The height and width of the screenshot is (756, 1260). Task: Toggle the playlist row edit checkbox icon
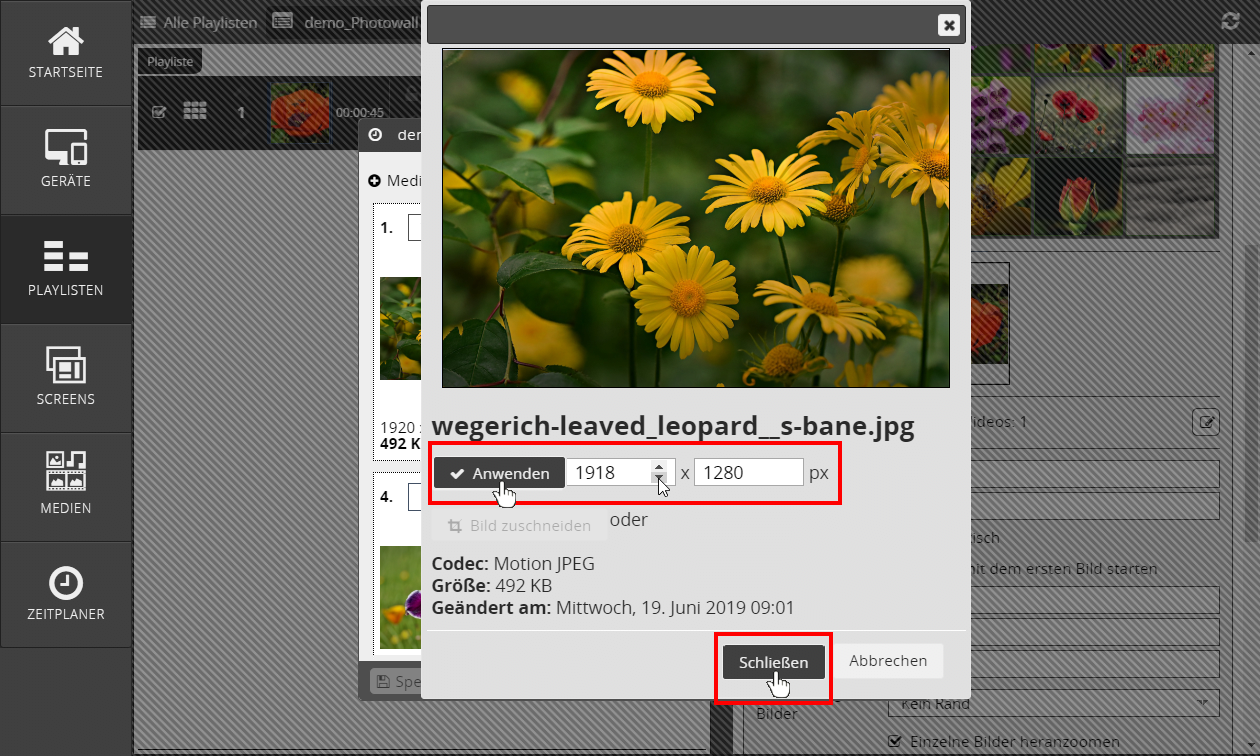pos(158,112)
